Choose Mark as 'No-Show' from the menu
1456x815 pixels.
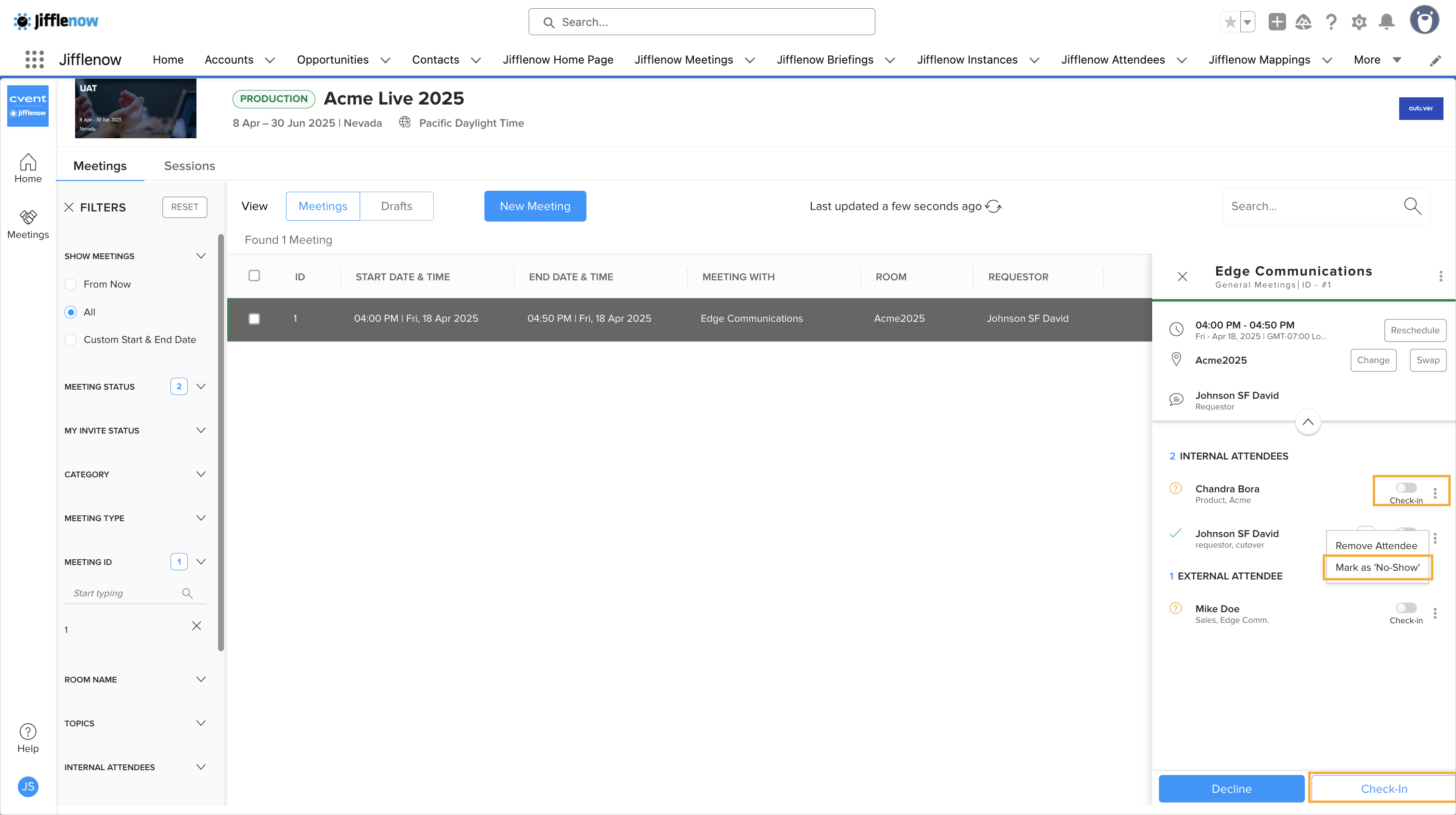1377,567
